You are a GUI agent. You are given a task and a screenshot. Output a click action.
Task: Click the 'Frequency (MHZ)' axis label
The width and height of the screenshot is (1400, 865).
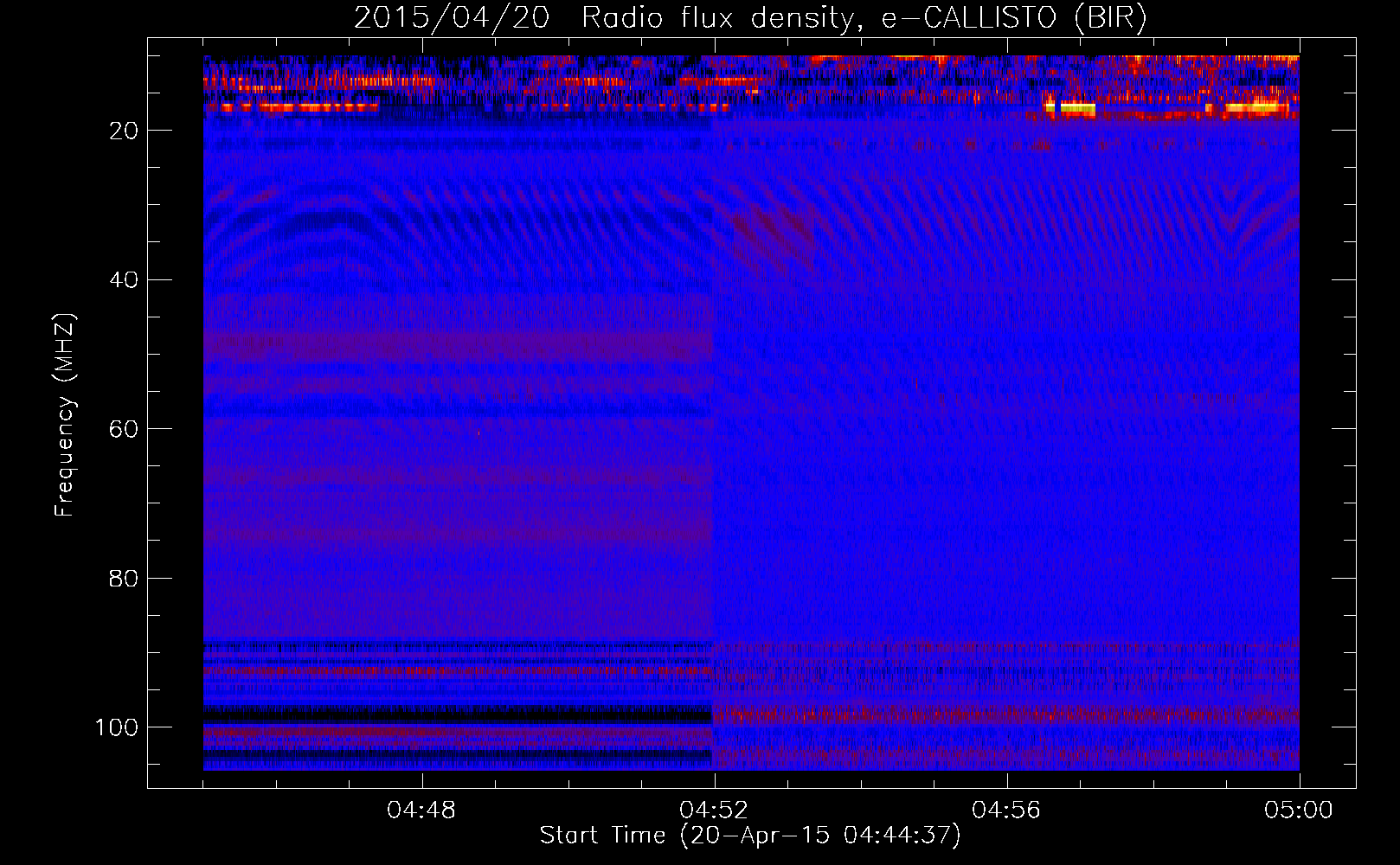tap(66, 415)
